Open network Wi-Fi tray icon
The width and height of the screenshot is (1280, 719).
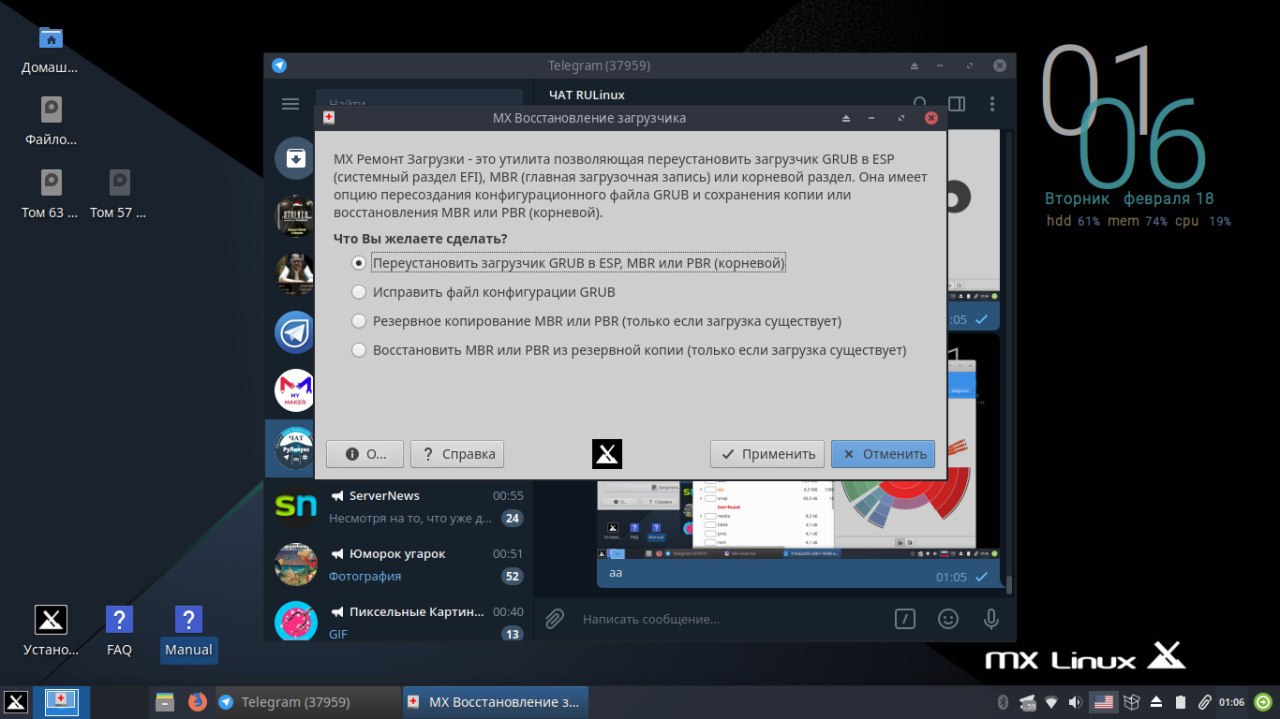click(1051, 702)
